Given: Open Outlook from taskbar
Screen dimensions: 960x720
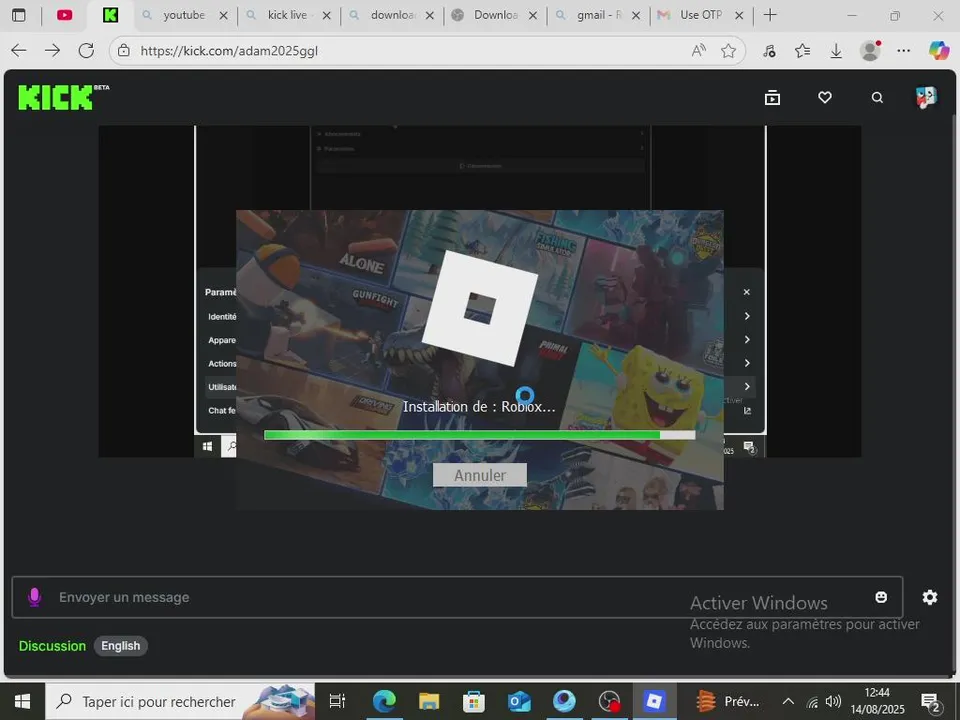Looking at the screenshot, I should (519, 702).
